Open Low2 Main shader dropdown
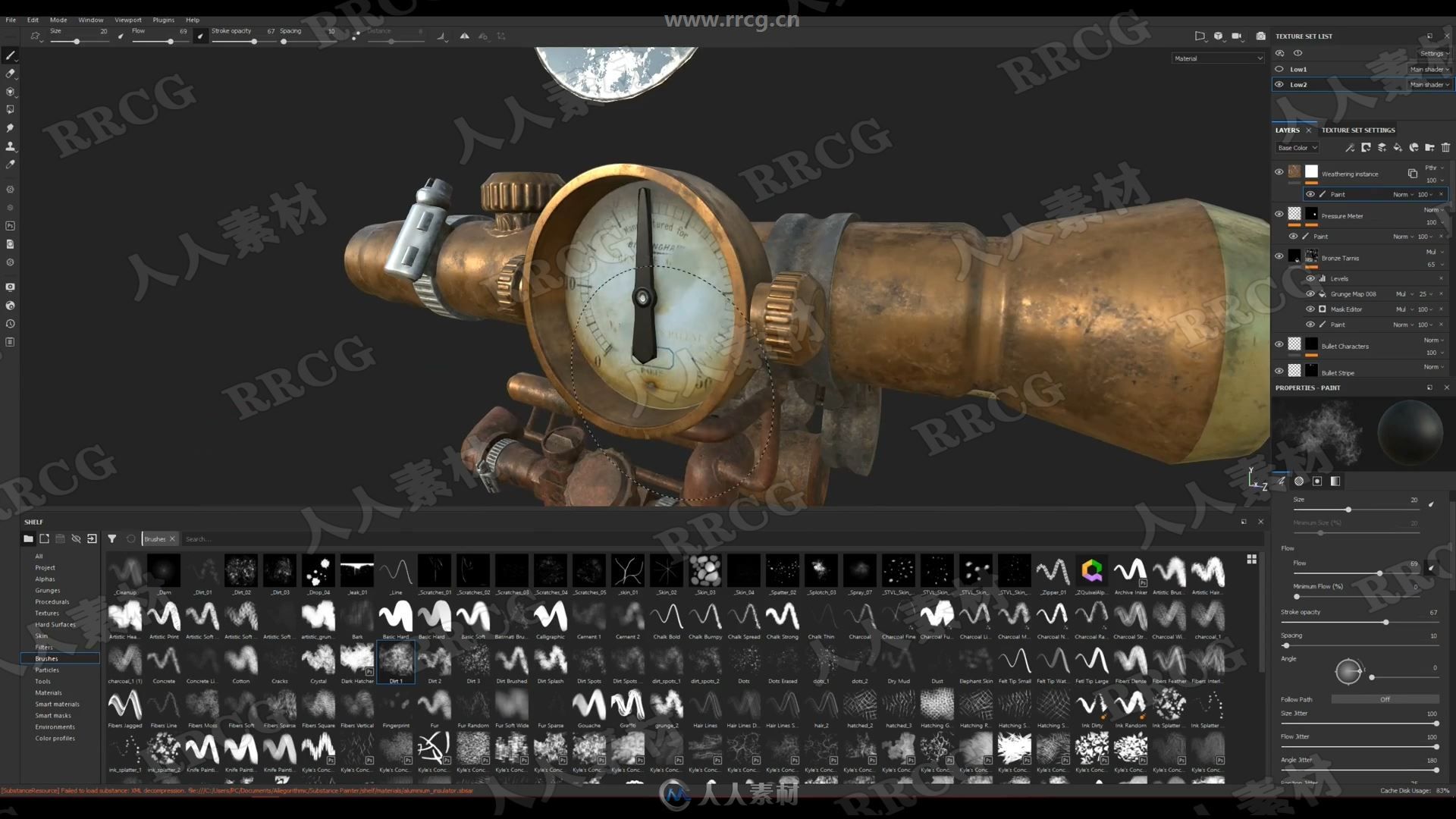This screenshot has width=1456, height=819. point(1429,84)
